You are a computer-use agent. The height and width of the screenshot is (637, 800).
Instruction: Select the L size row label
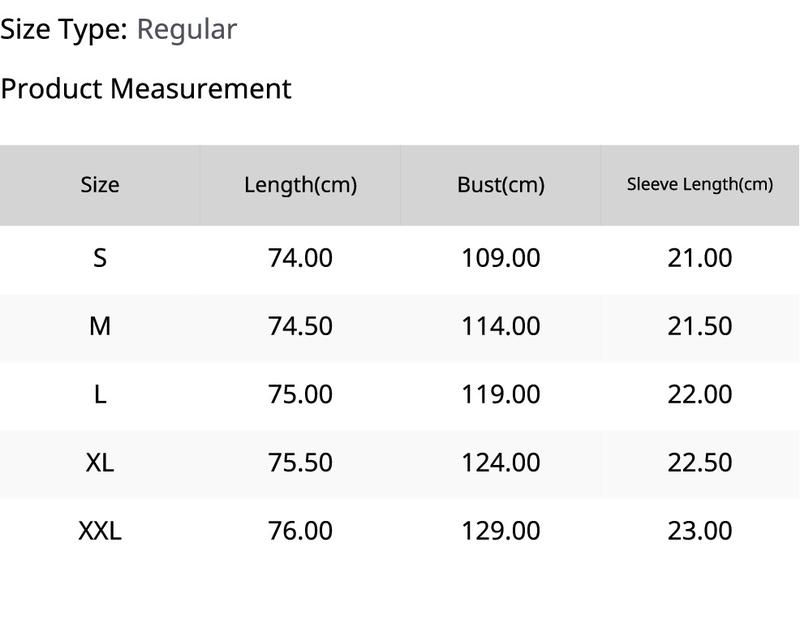pos(100,394)
